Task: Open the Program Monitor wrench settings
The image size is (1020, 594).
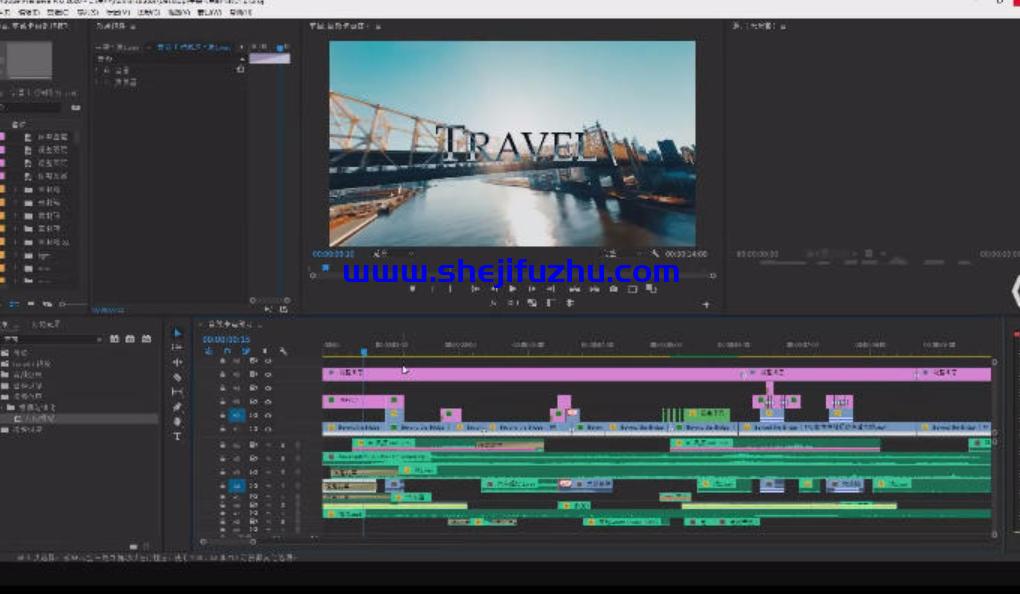Action: tap(655, 254)
